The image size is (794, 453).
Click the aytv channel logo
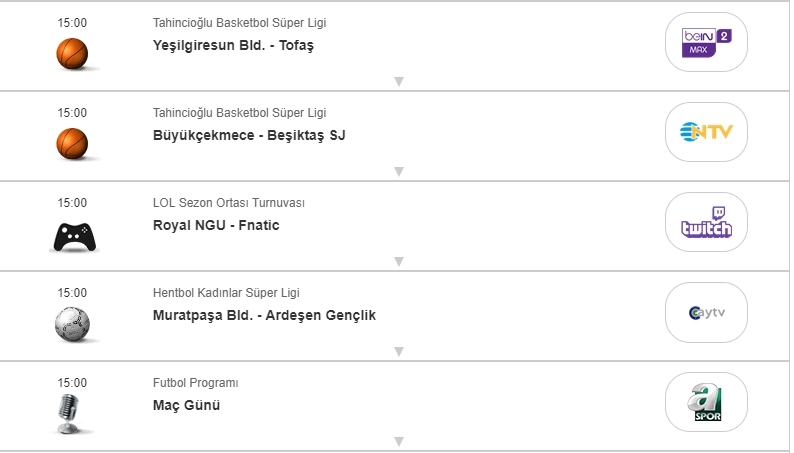pos(706,312)
